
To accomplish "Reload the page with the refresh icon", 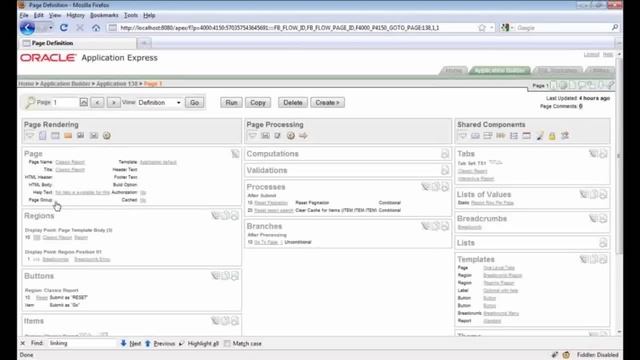I will [x=64, y=28].
